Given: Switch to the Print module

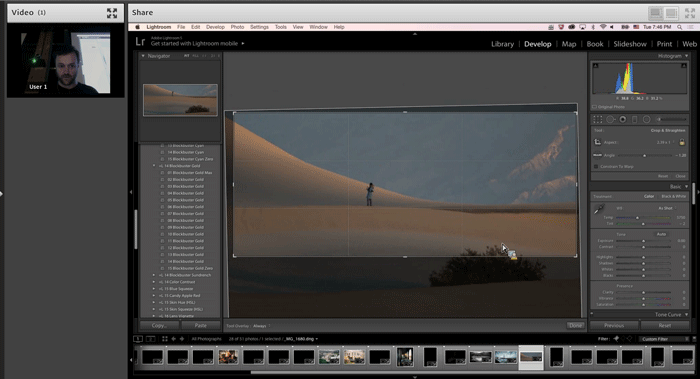Looking at the screenshot, I should click(664, 44).
